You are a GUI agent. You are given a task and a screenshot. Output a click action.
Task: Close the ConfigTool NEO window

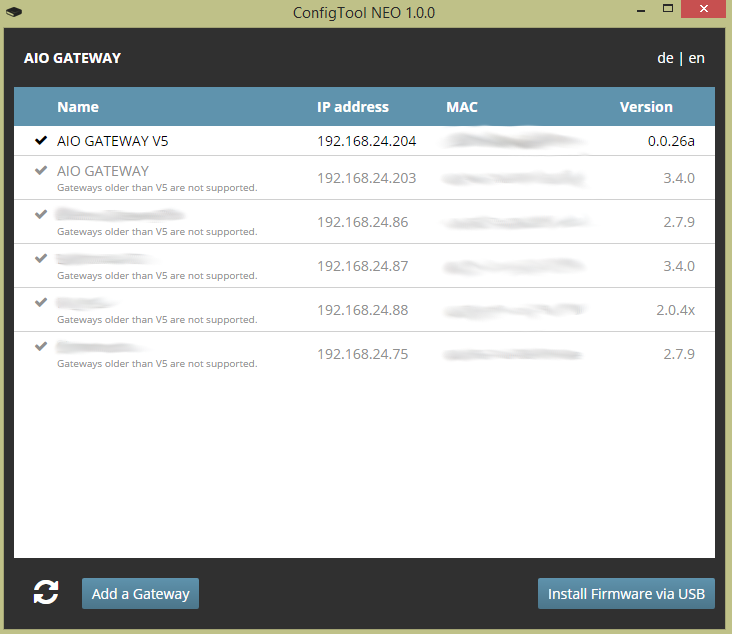click(x=704, y=8)
